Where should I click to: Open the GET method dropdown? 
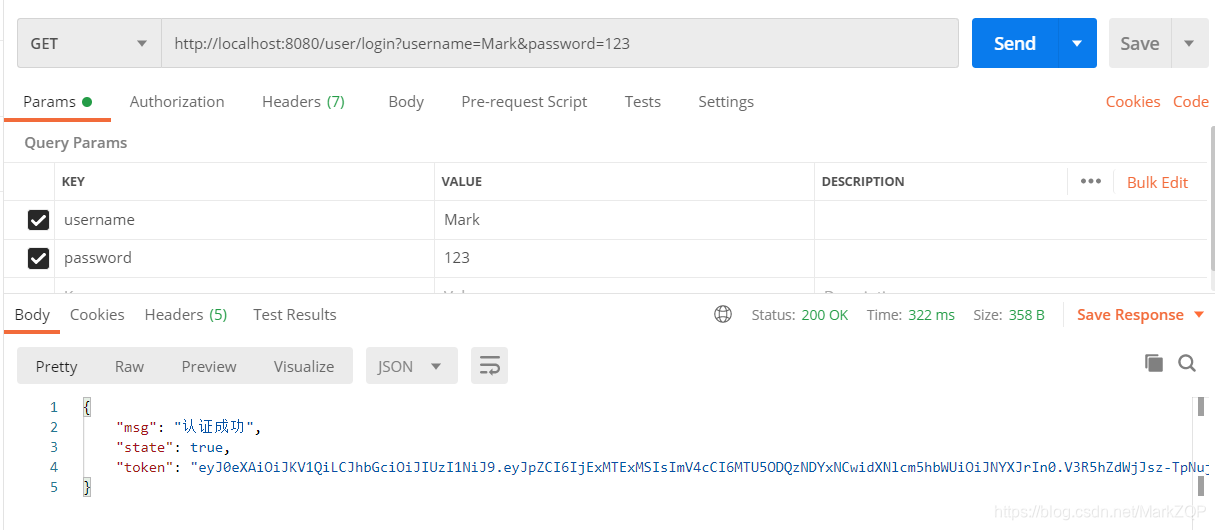point(89,44)
